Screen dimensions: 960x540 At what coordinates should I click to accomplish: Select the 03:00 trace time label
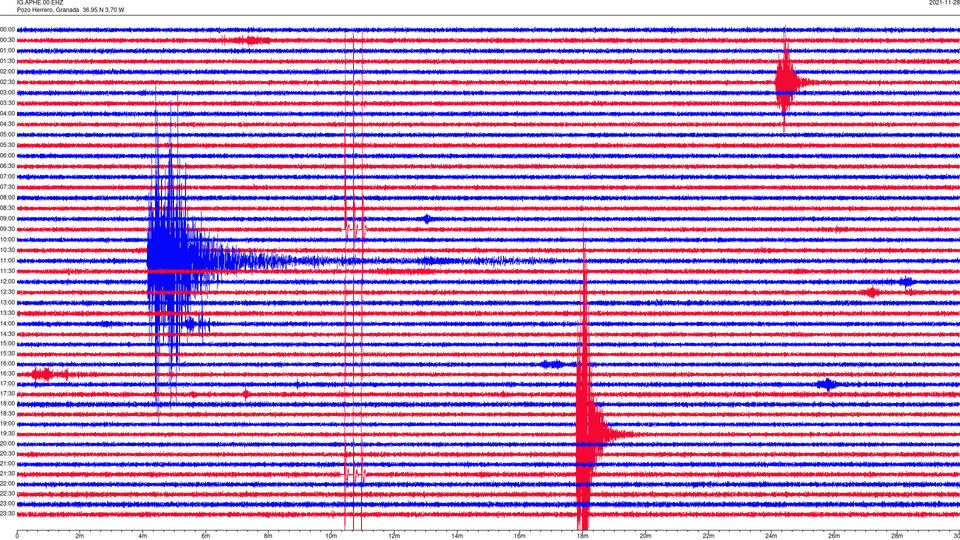[x=7, y=92]
